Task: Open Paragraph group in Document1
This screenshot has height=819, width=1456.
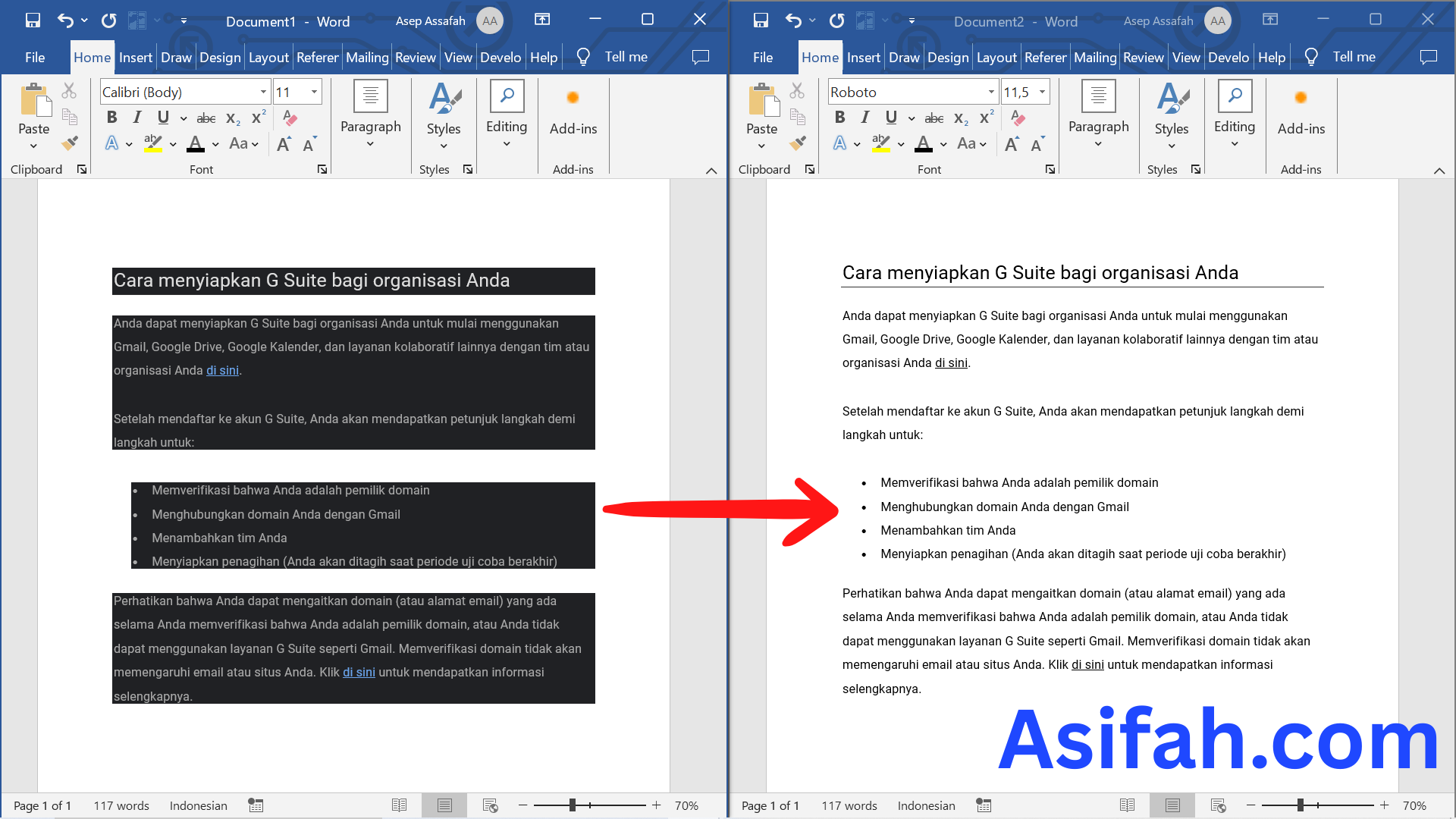Action: click(371, 115)
